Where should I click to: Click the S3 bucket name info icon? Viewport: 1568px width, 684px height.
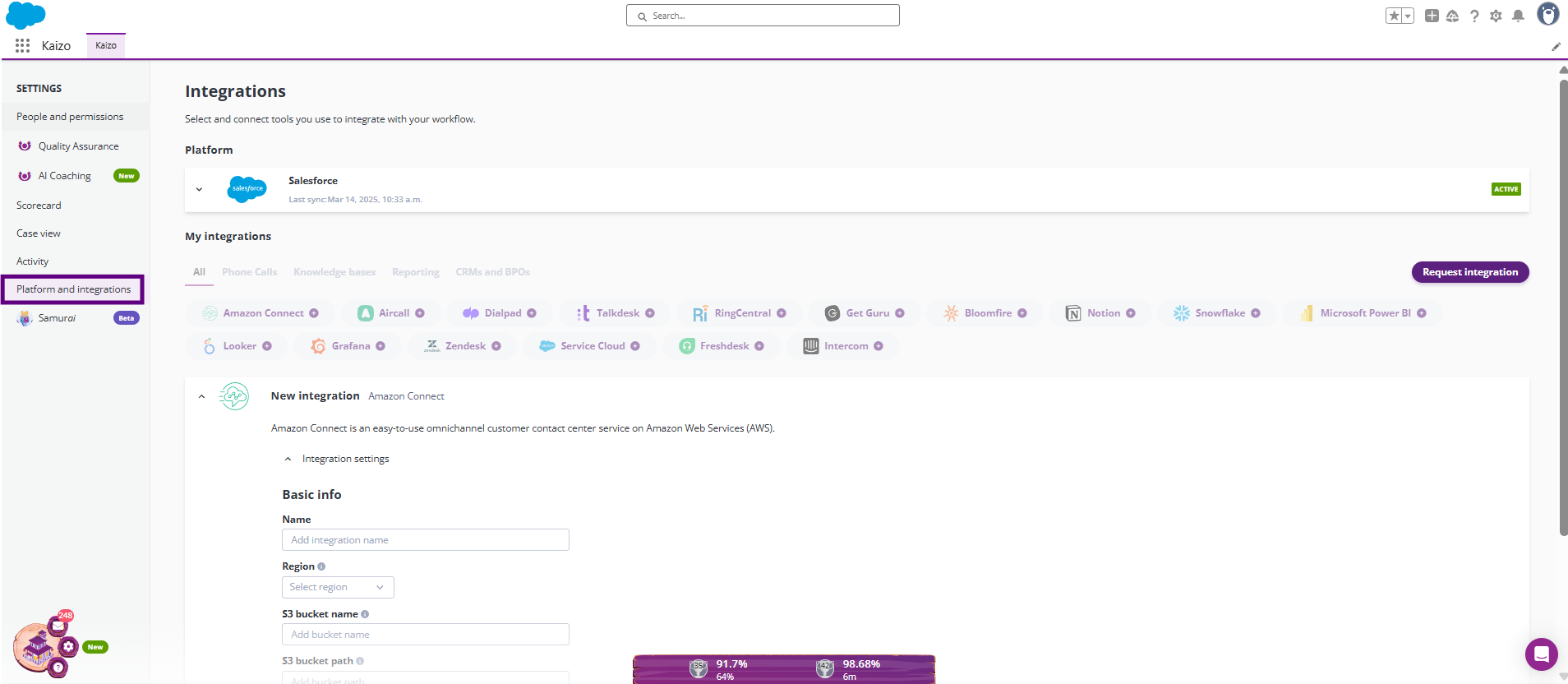click(x=365, y=614)
